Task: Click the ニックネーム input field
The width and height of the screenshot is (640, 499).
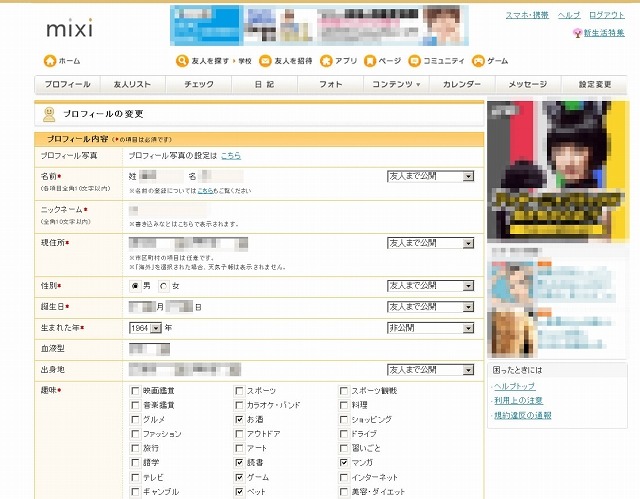Action: (169, 211)
